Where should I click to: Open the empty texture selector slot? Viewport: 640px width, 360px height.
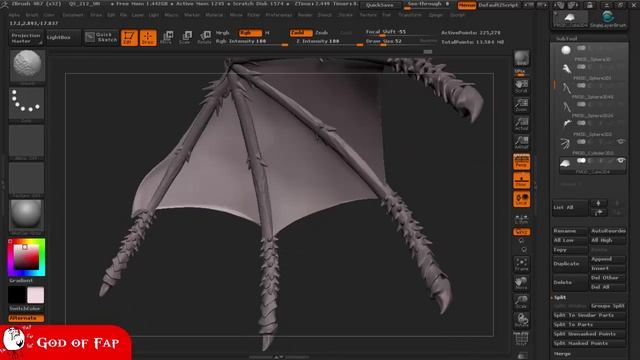[27, 178]
